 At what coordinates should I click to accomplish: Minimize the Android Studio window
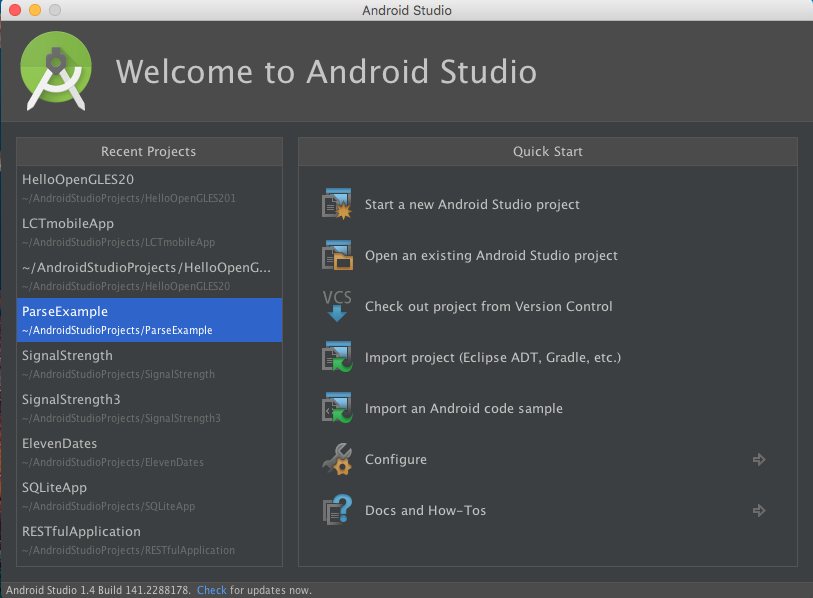[x=35, y=10]
